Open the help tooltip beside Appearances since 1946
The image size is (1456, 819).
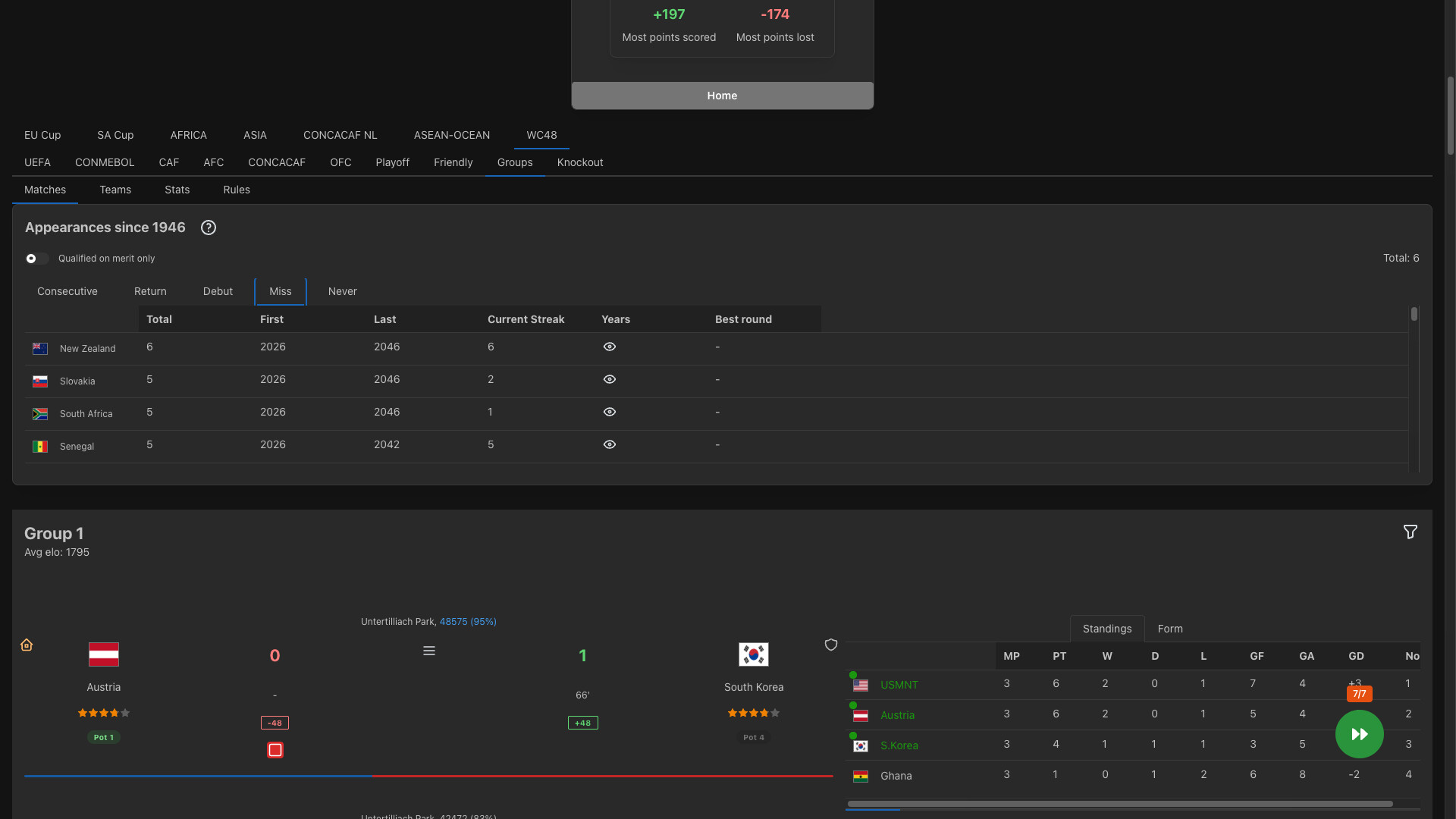(x=209, y=227)
